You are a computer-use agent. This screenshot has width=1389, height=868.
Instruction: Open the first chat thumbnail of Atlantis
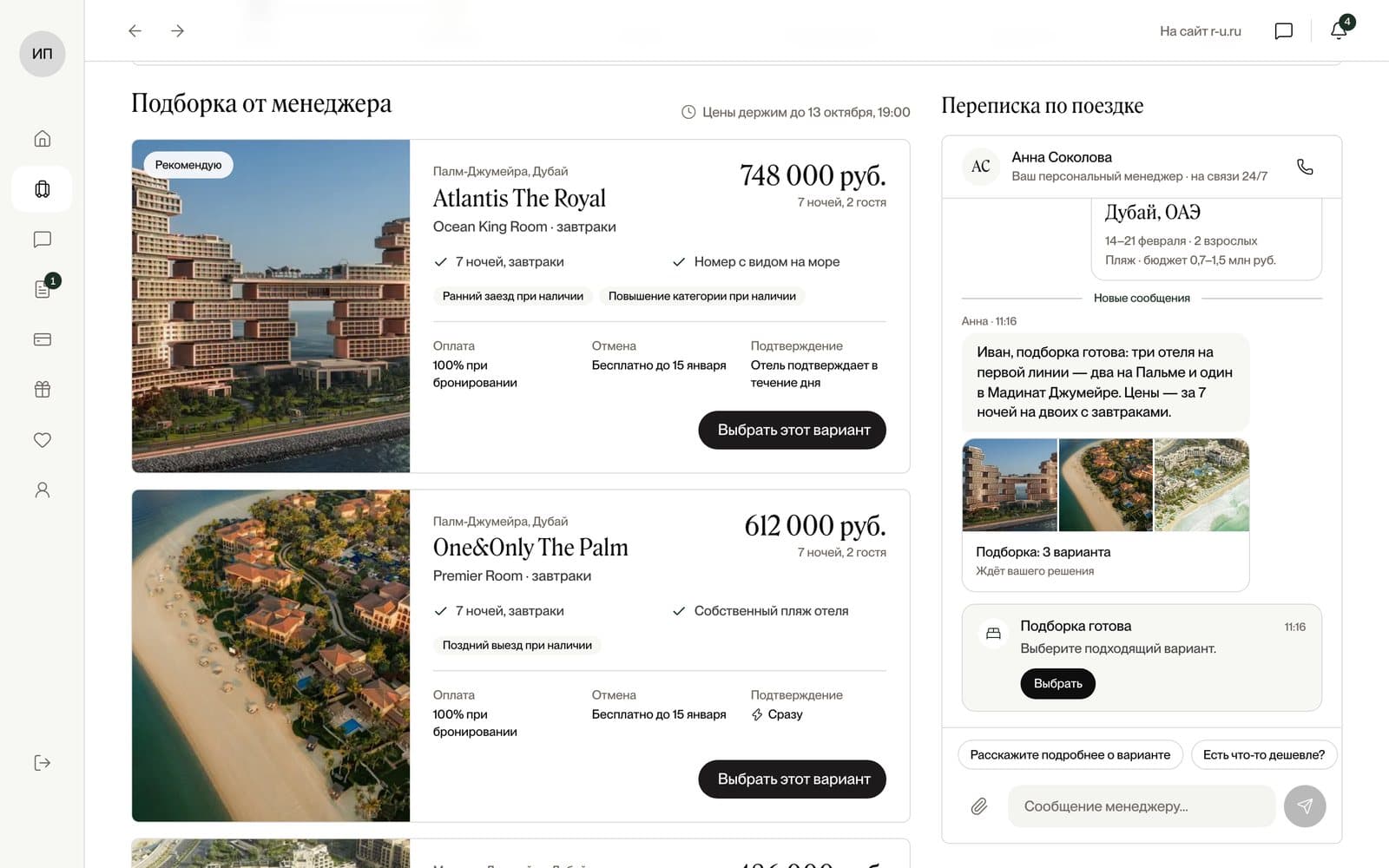[x=1010, y=485]
